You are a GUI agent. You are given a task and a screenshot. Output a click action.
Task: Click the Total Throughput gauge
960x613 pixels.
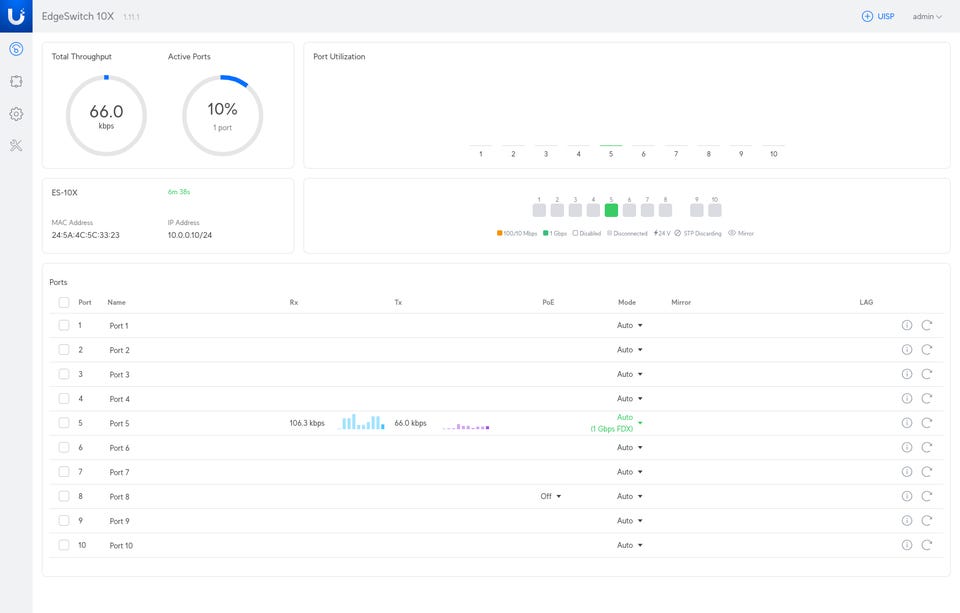106,115
